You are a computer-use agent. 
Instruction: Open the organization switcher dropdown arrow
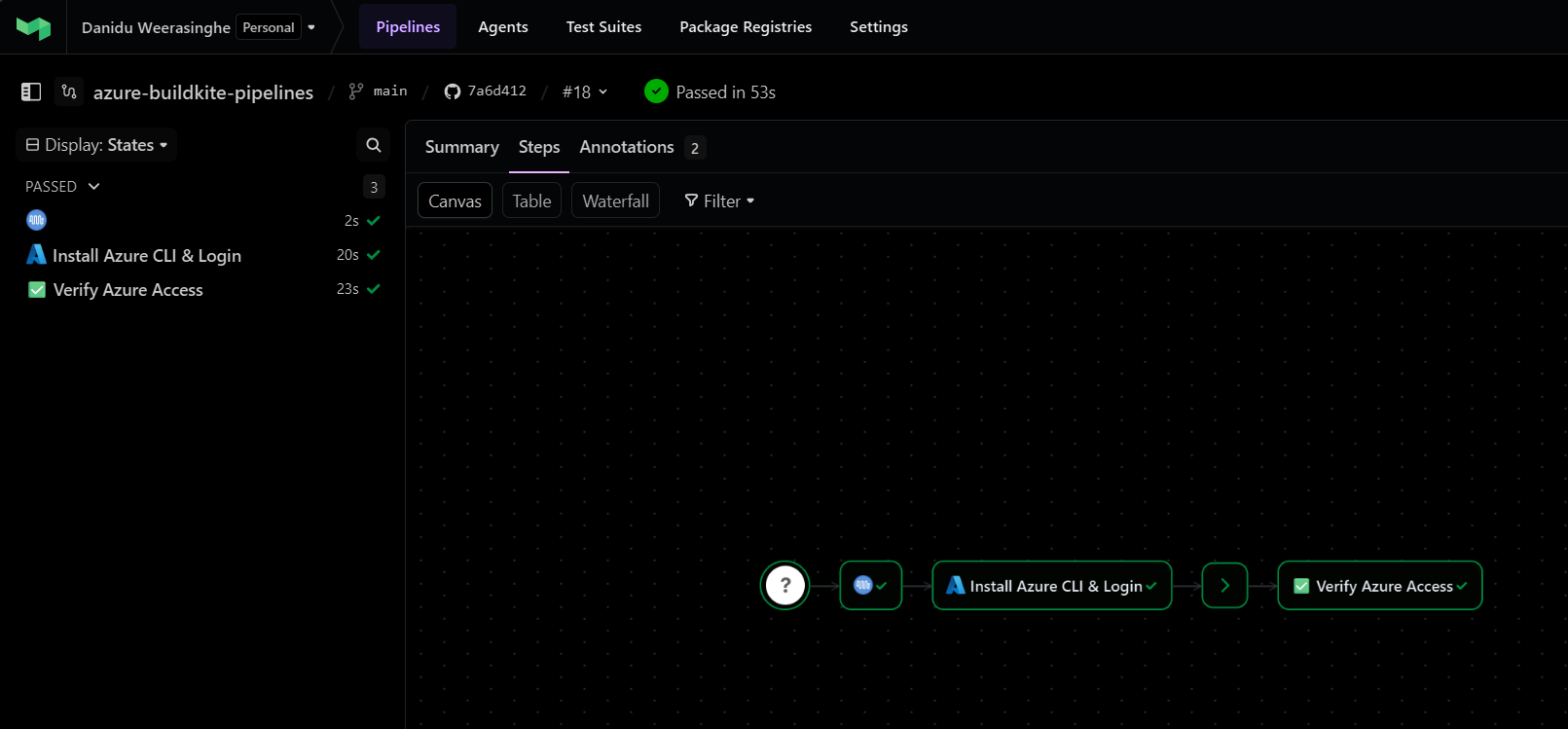click(311, 27)
